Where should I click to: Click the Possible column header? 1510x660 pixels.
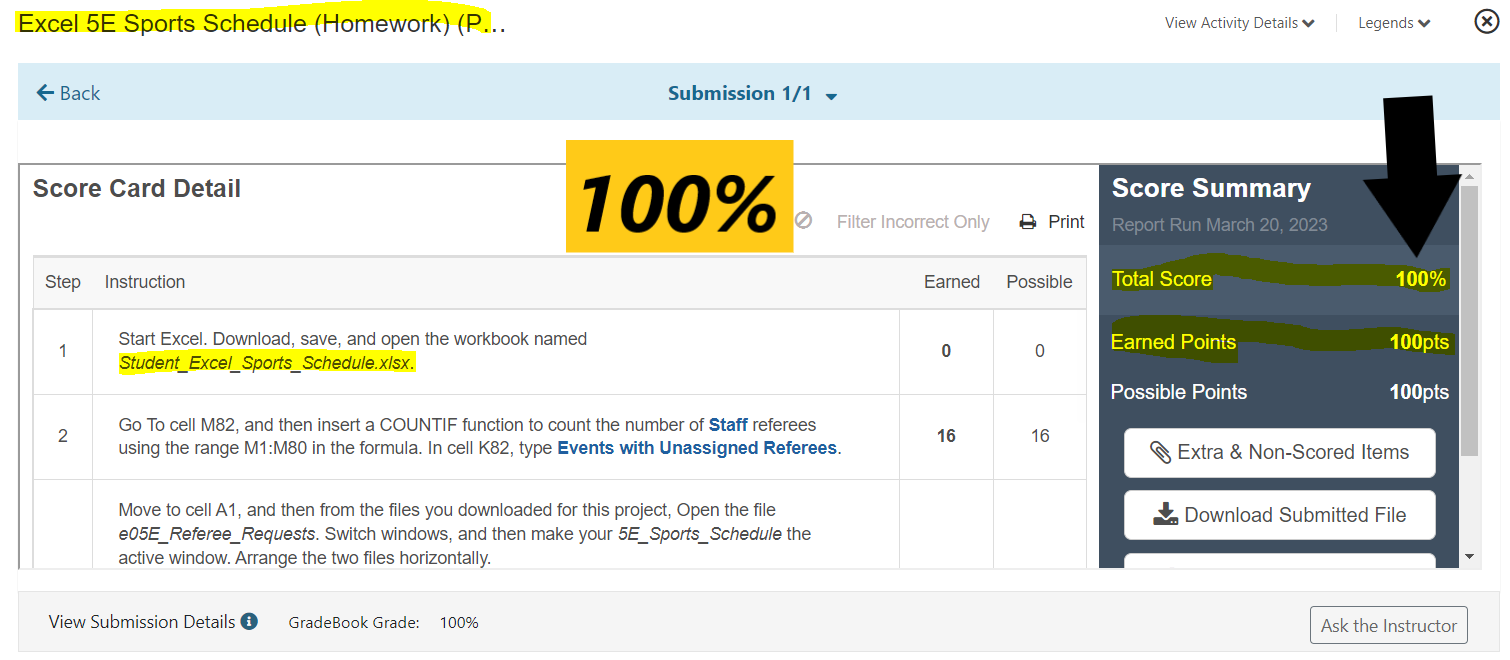pos(1040,282)
